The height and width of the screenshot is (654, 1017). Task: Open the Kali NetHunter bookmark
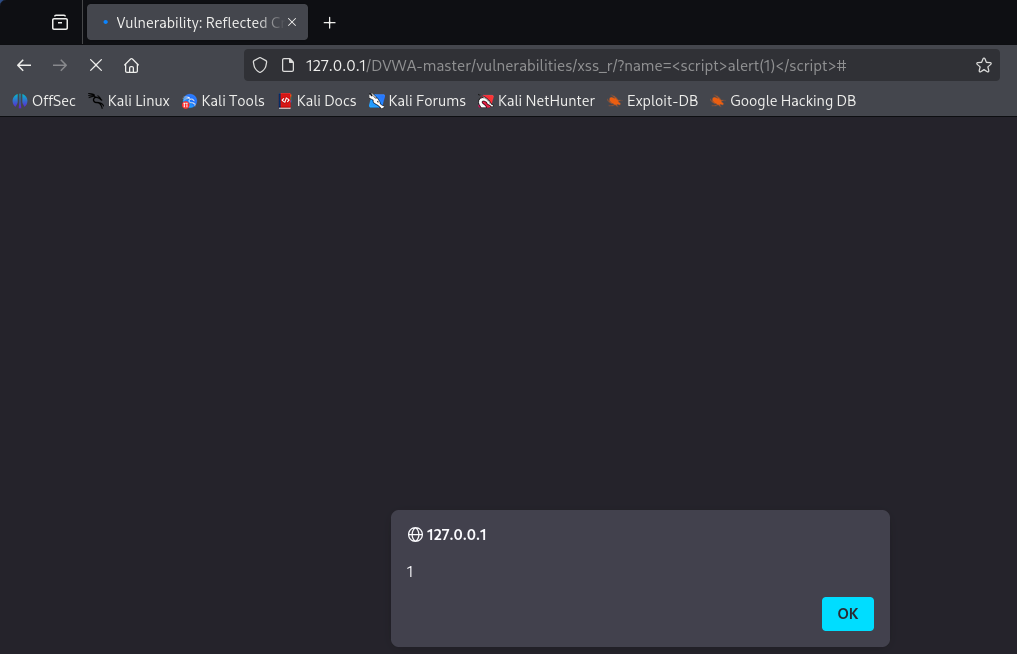click(536, 101)
